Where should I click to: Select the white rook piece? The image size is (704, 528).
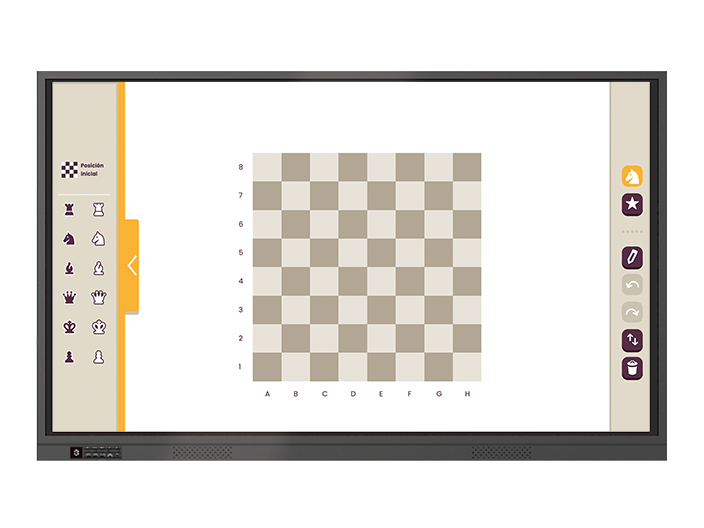pos(98,209)
